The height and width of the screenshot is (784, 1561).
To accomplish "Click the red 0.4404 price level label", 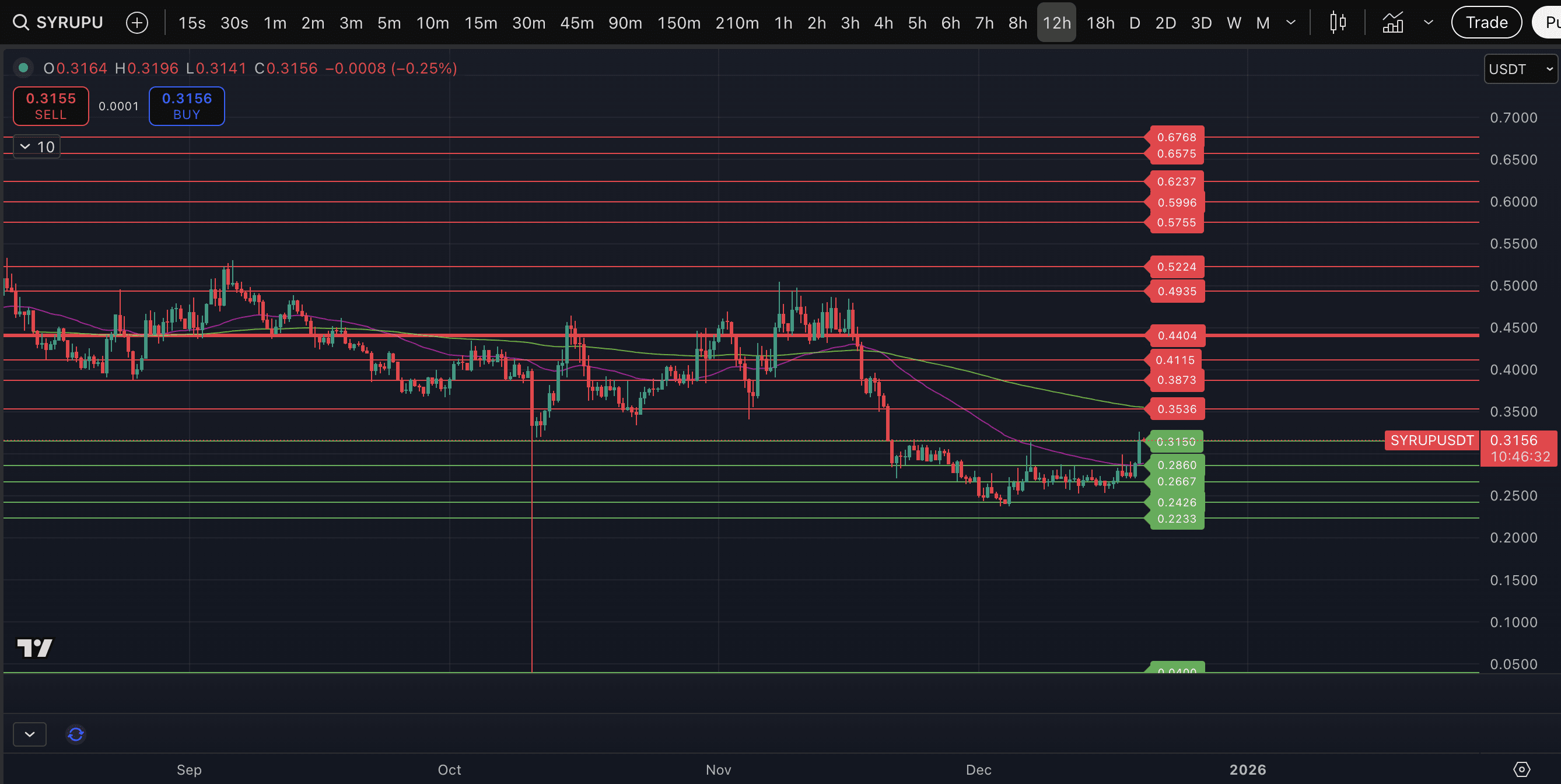I will tap(1176, 335).
